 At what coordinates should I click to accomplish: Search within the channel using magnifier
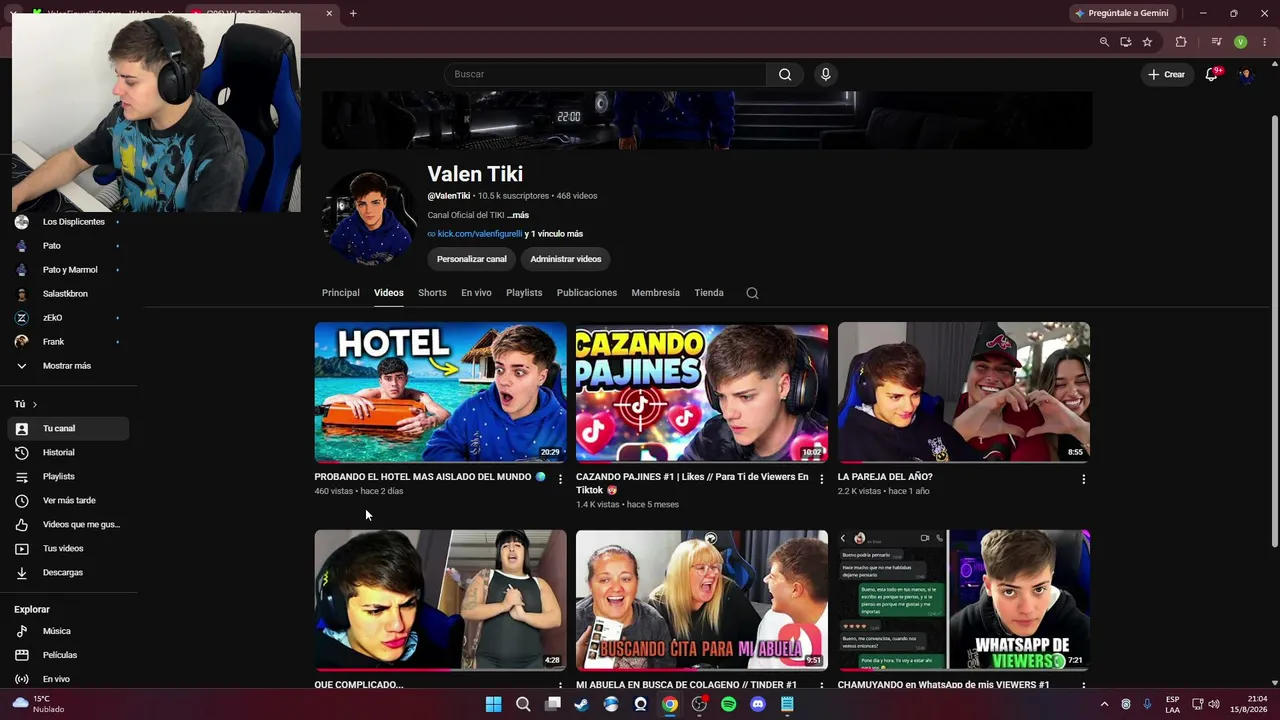pos(752,293)
